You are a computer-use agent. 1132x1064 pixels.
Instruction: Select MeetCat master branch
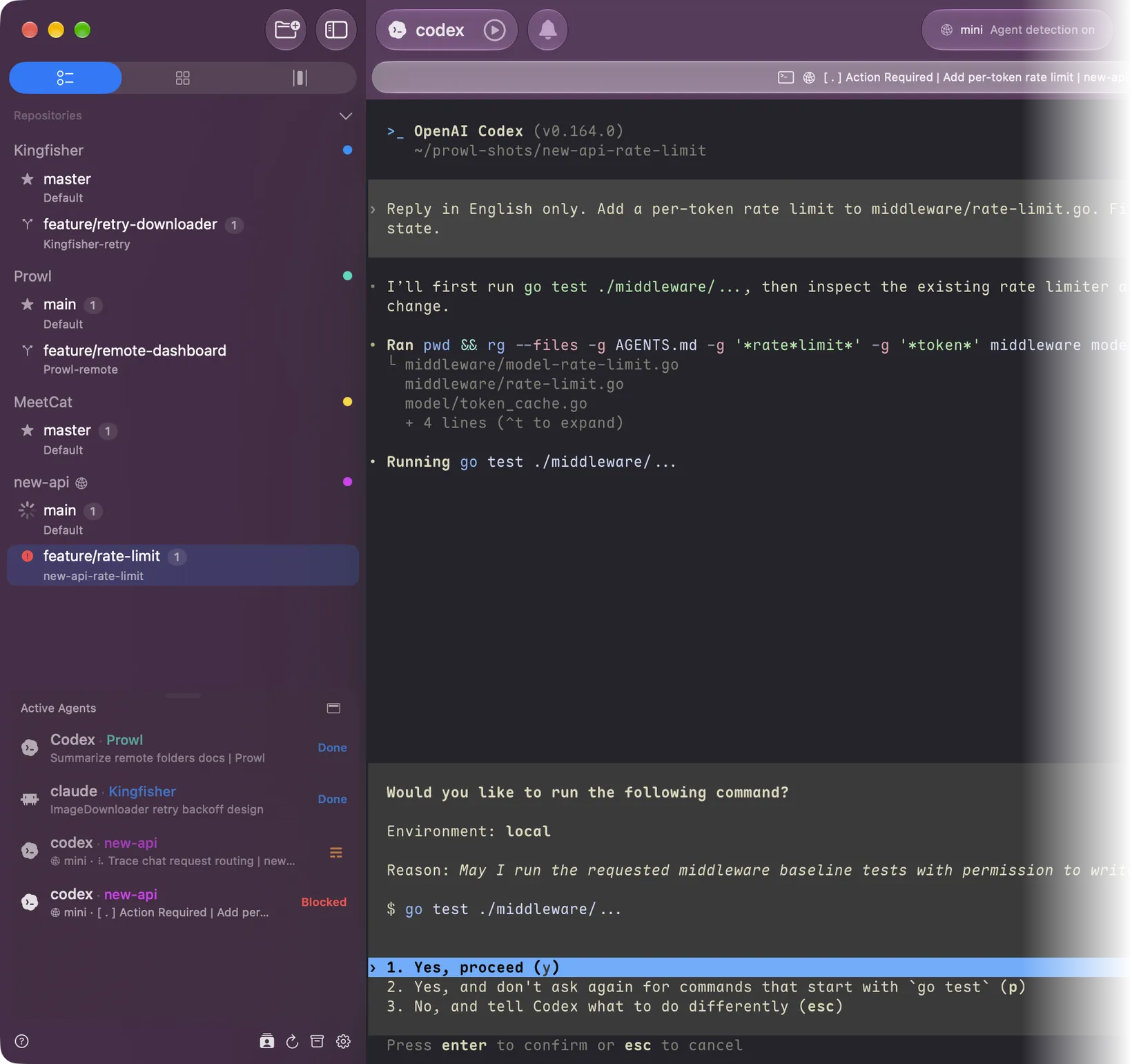183,439
